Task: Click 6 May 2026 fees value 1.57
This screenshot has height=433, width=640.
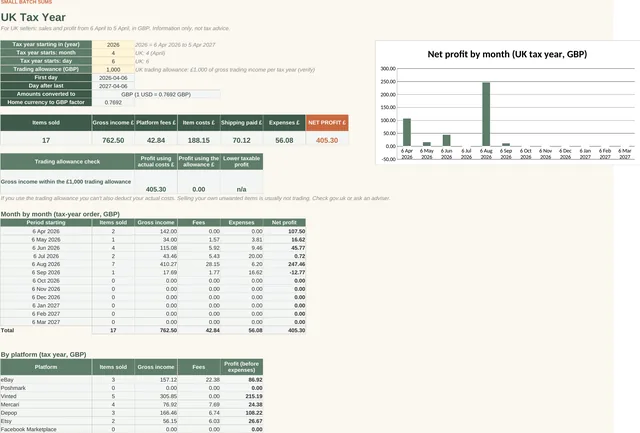Action: tap(199, 240)
